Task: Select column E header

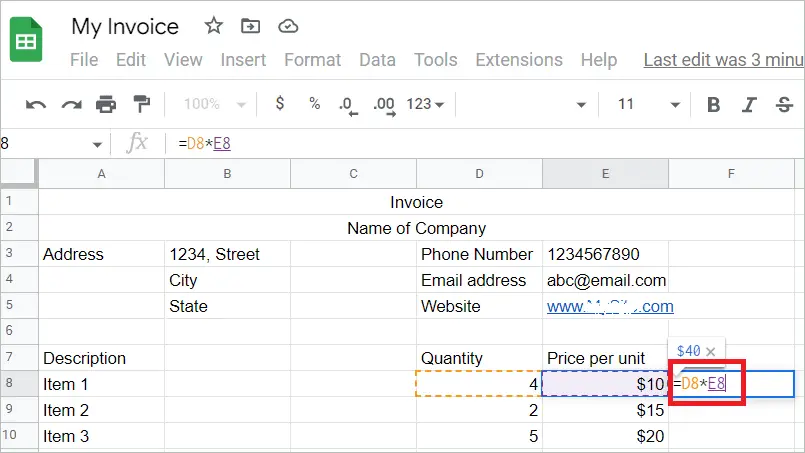Action: [605, 174]
